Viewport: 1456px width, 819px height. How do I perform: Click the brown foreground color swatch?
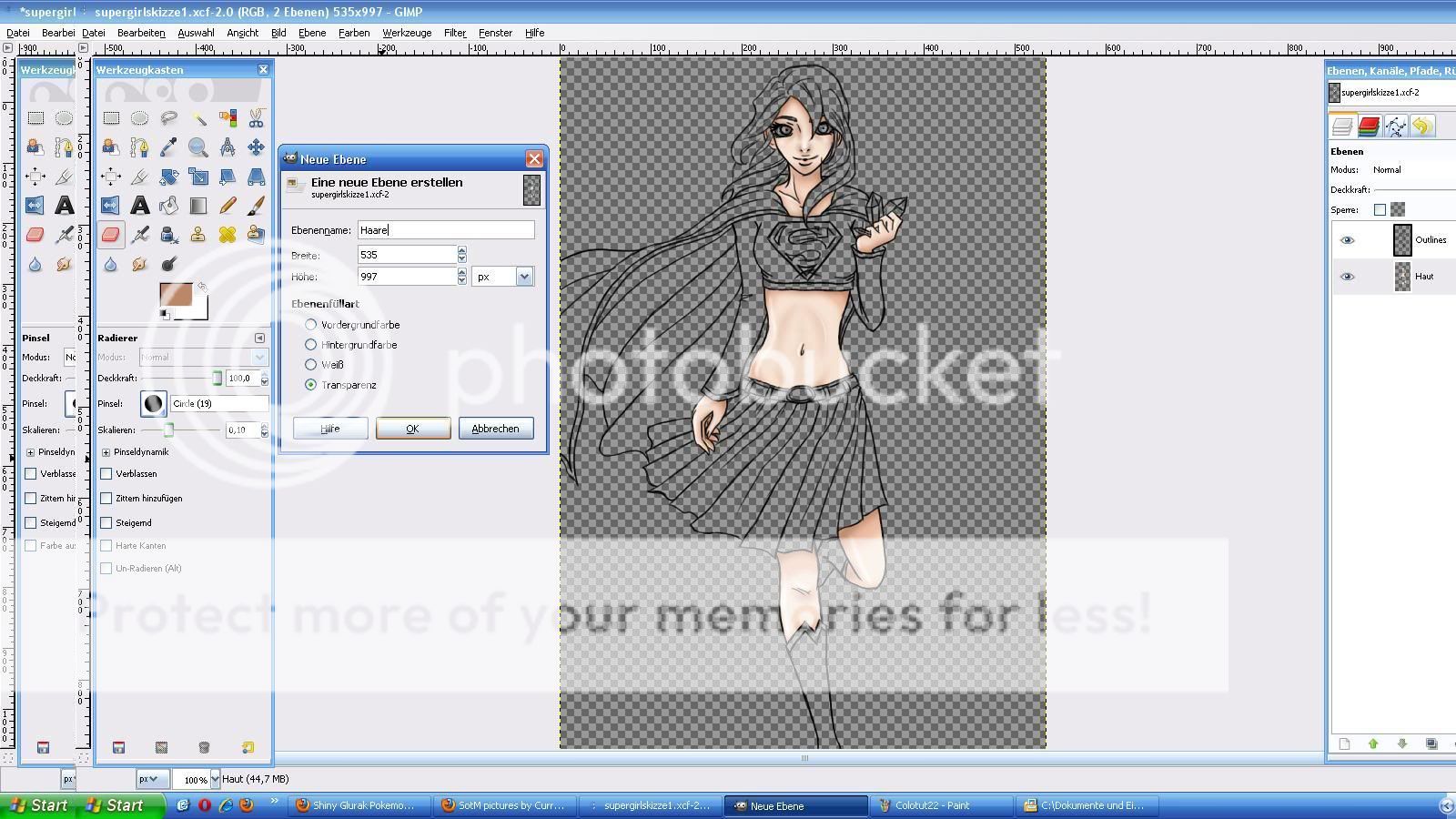coord(176,296)
